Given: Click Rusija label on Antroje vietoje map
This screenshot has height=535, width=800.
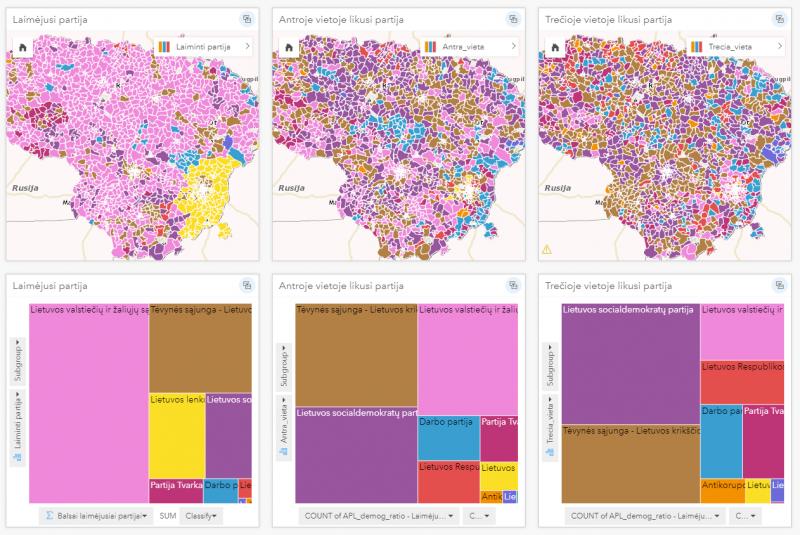Looking at the screenshot, I should click(291, 188).
